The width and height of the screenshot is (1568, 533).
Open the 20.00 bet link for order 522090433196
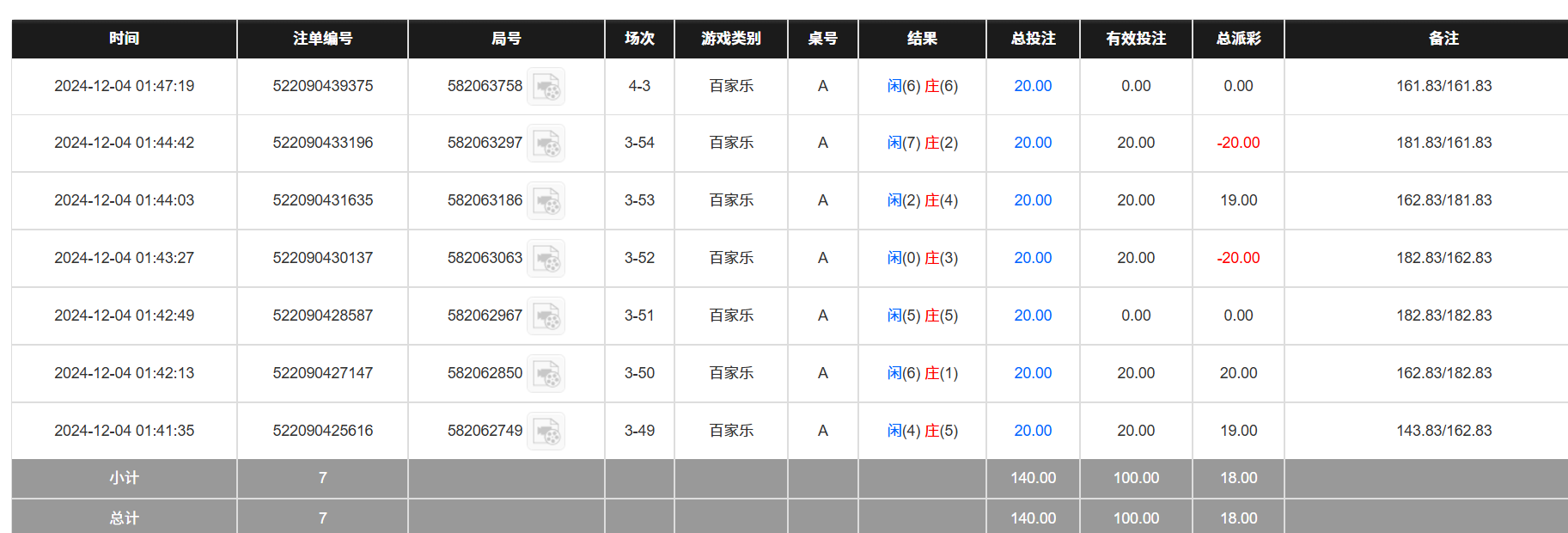[x=1032, y=143]
